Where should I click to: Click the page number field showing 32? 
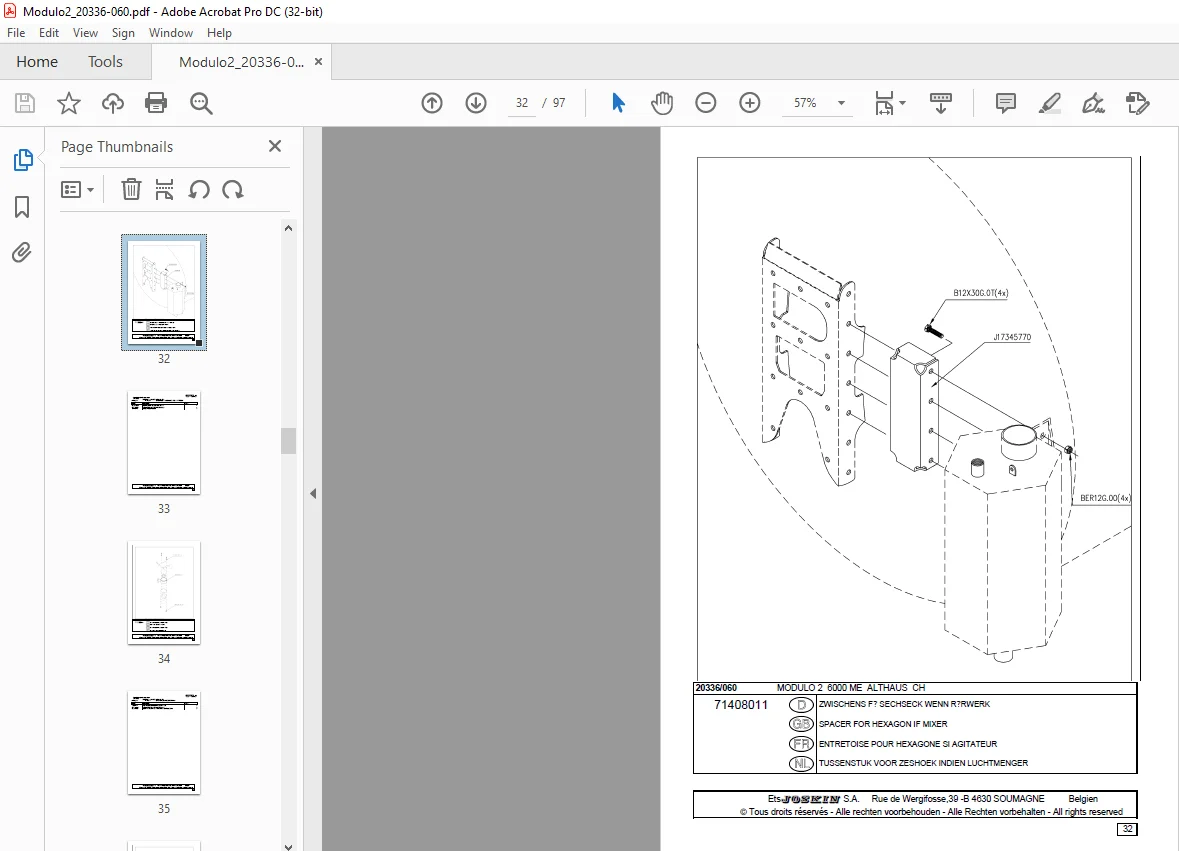[x=522, y=103]
